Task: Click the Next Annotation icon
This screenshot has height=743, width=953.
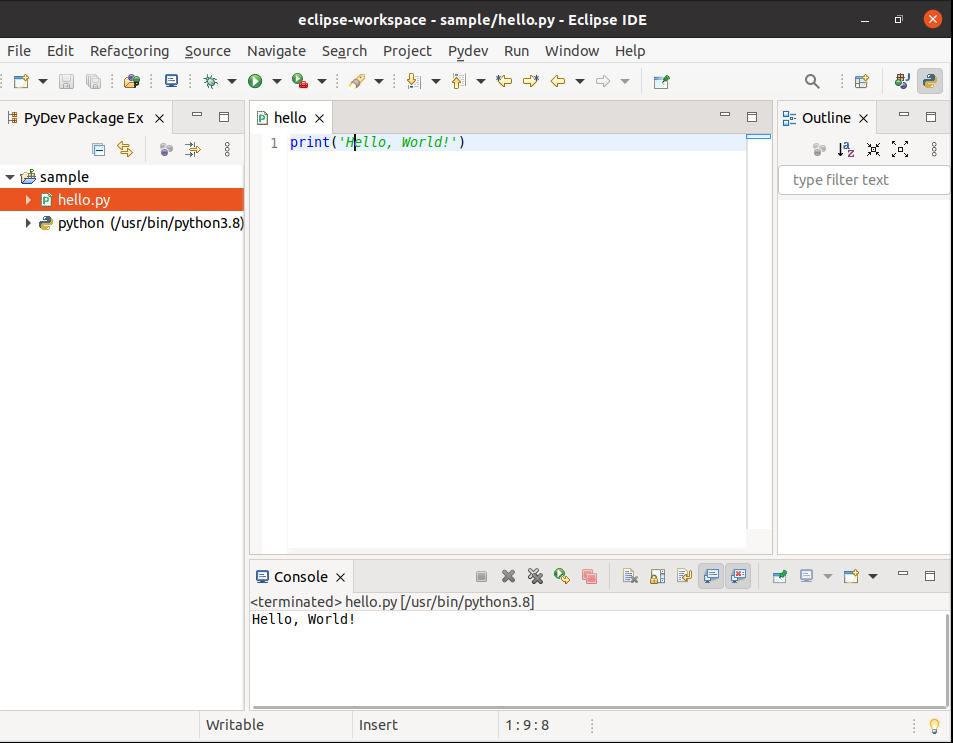Action: click(413, 81)
